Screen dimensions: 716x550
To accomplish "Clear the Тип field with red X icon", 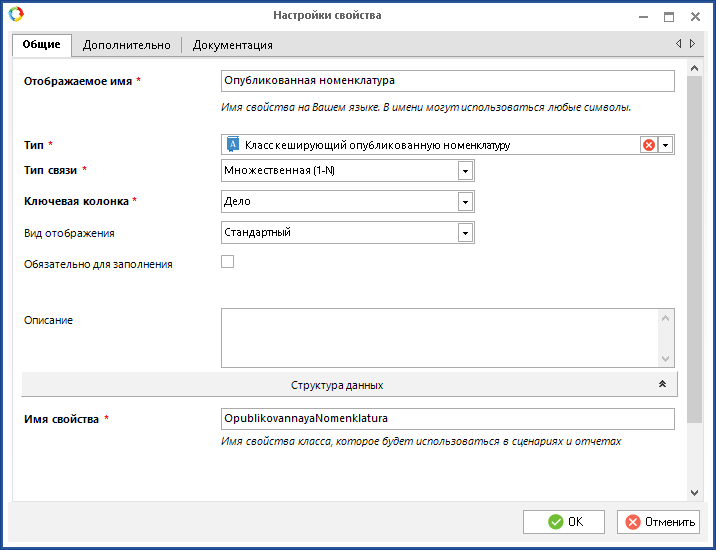I will click(649, 145).
